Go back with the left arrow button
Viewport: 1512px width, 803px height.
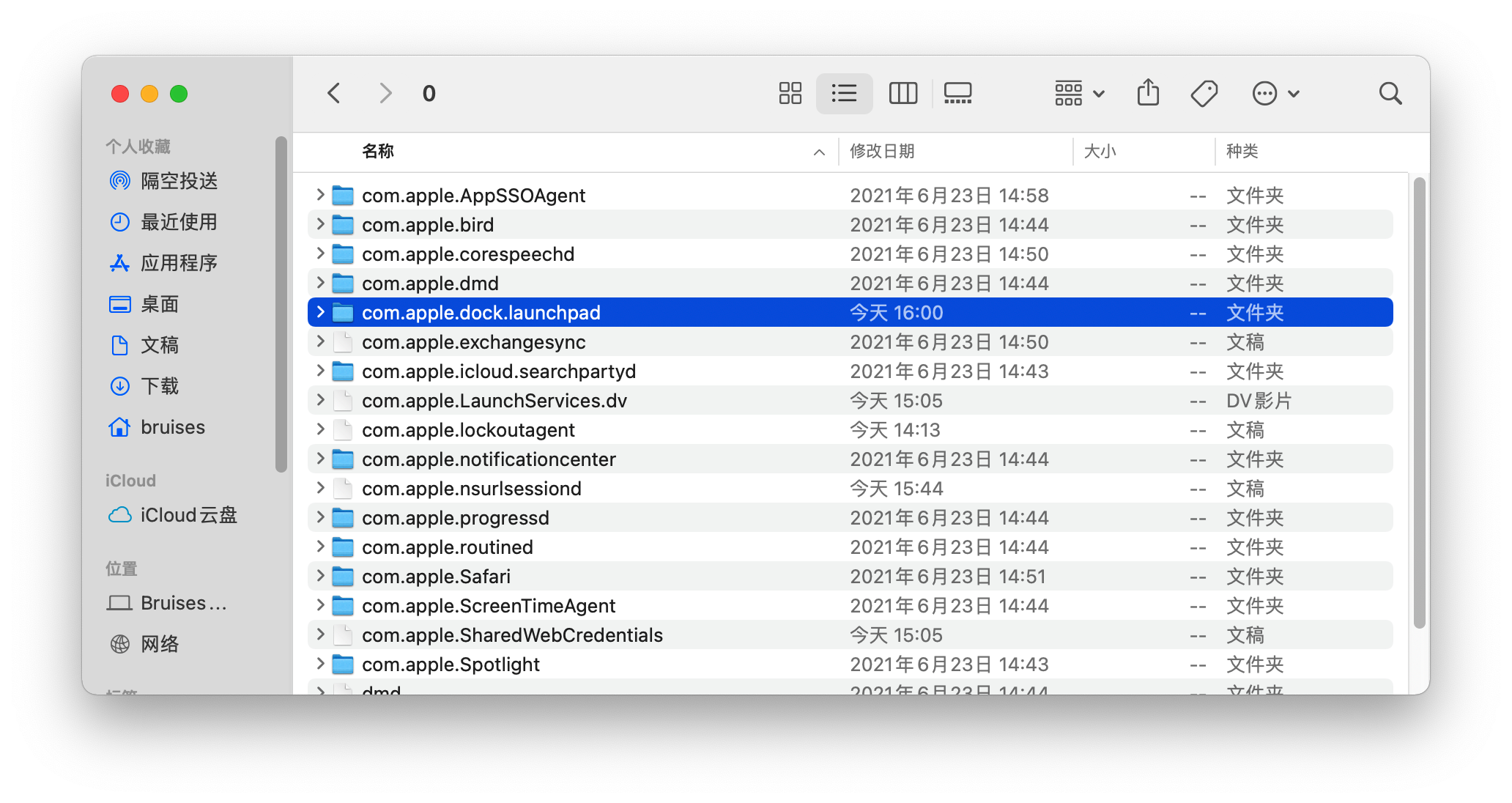(x=334, y=93)
